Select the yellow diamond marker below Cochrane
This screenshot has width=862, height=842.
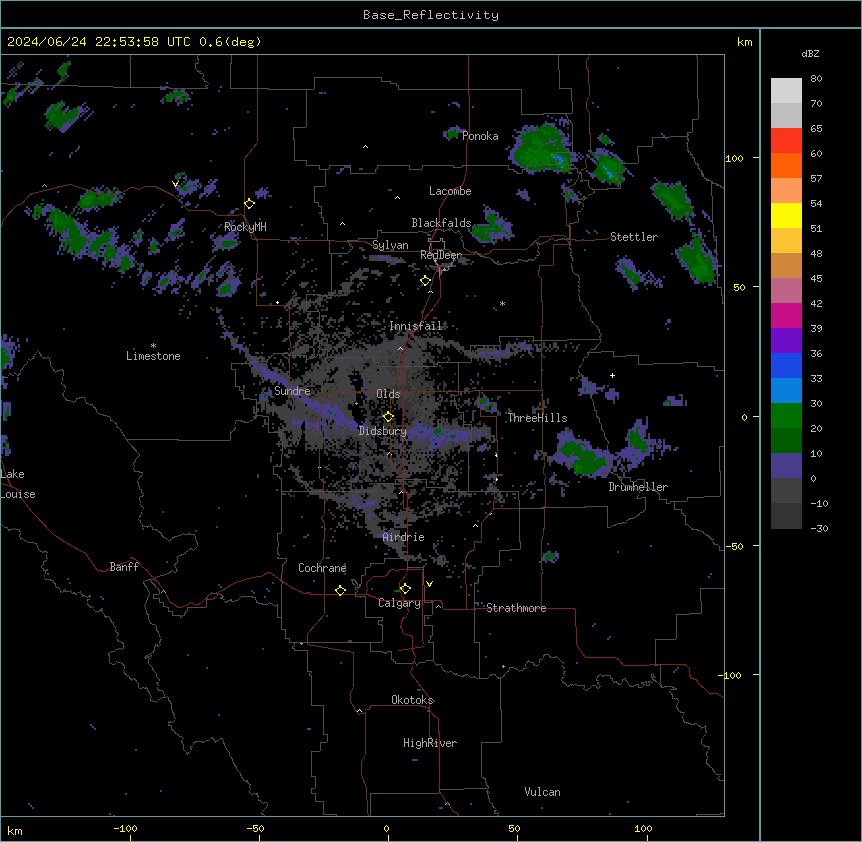click(340, 590)
